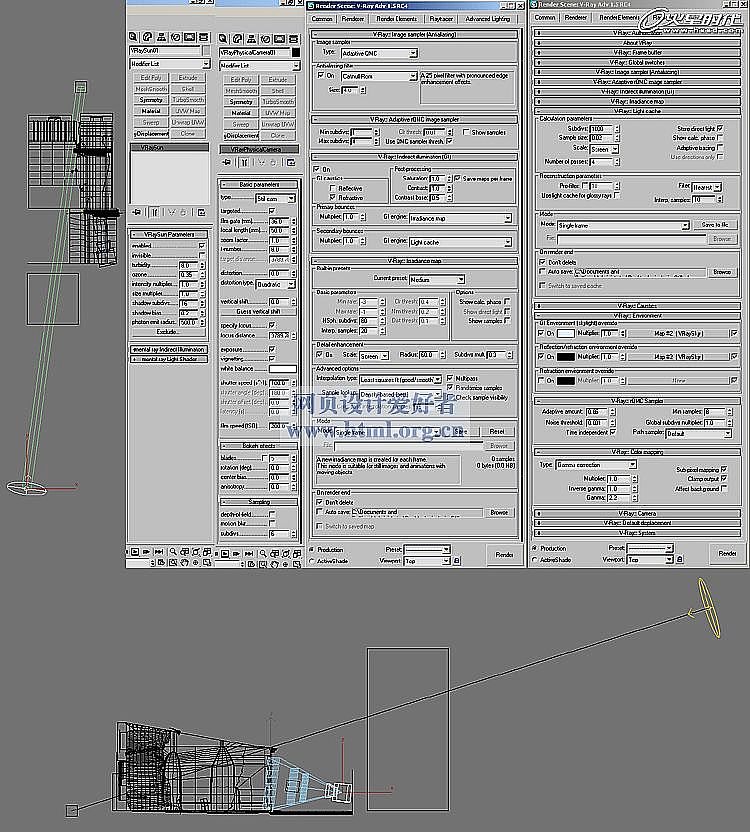Viewport: 750px width, 832px height.
Task: Open camera white balance color swatch
Action: tap(283, 369)
